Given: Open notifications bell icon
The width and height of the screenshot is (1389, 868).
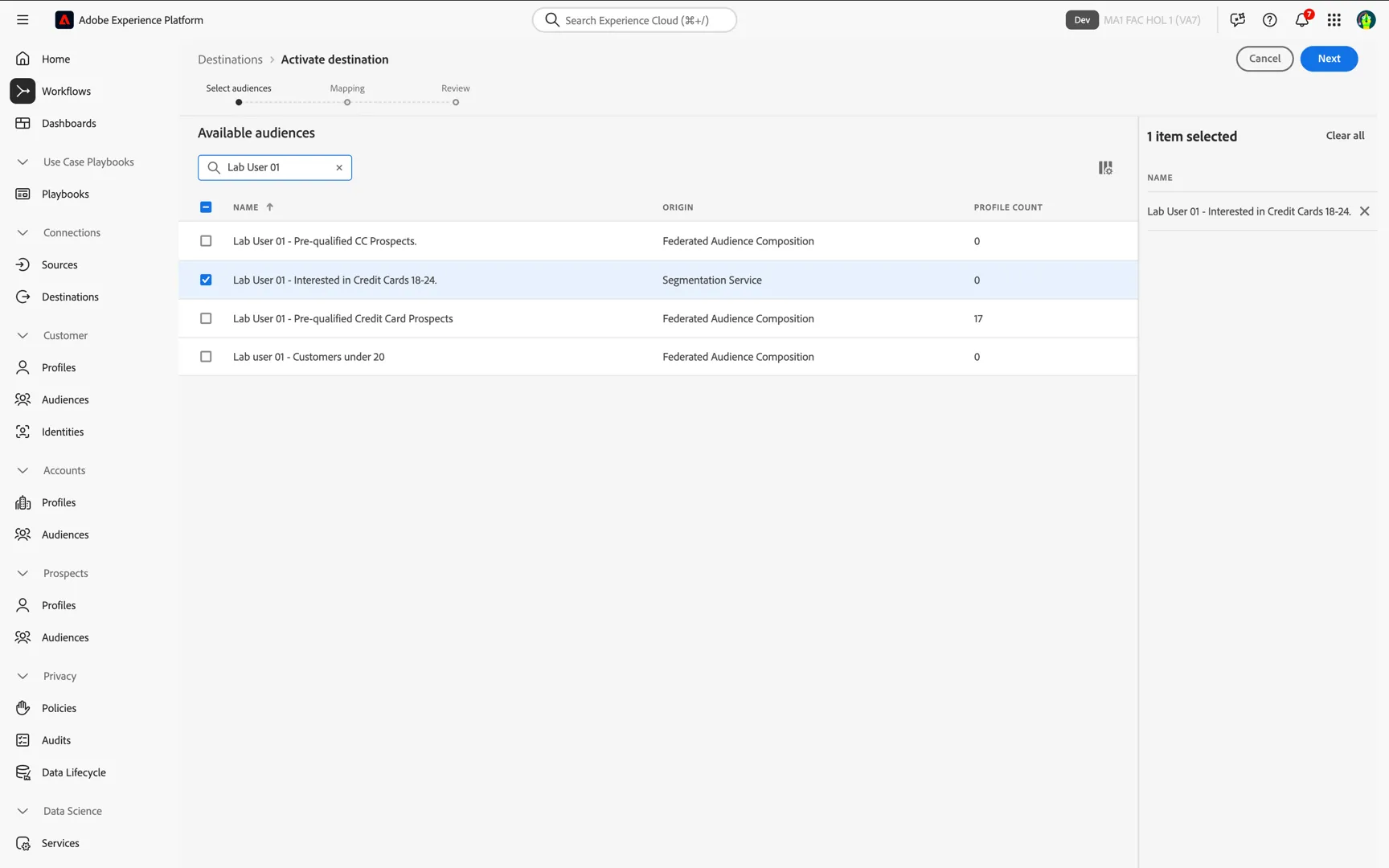Looking at the screenshot, I should point(1302,20).
